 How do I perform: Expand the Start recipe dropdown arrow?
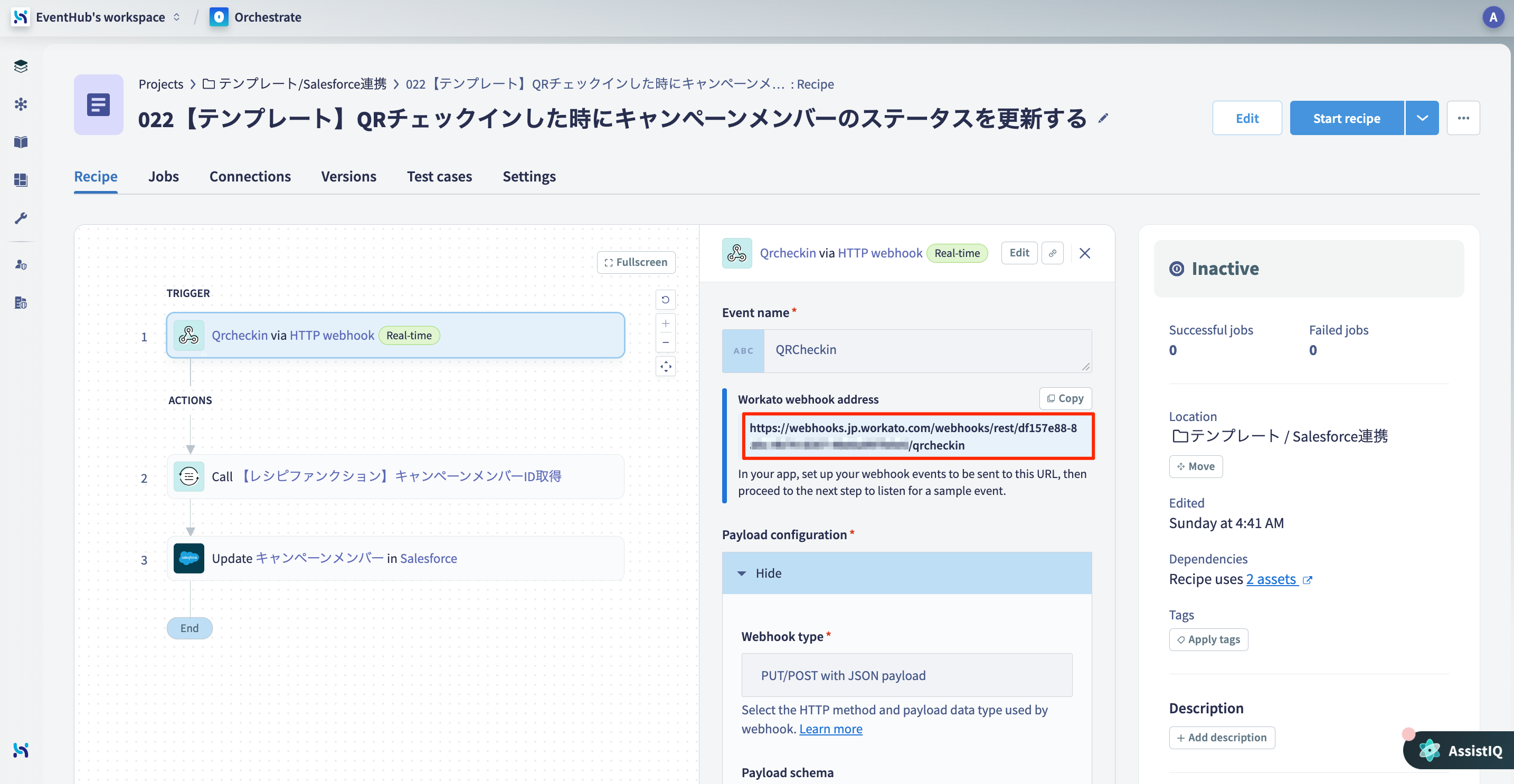[x=1422, y=118]
